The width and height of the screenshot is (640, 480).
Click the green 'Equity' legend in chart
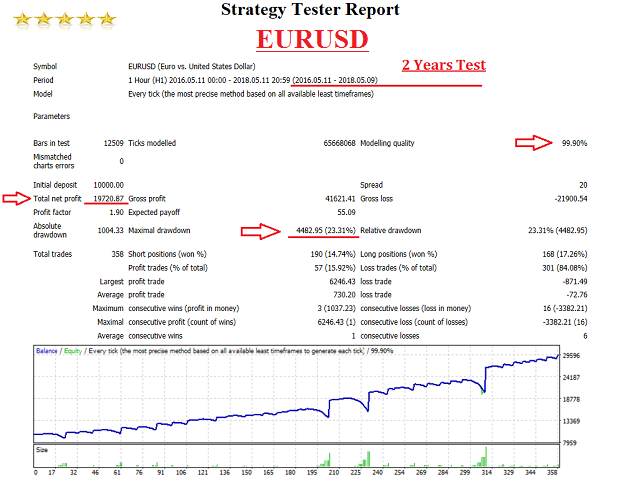point(73,351)
